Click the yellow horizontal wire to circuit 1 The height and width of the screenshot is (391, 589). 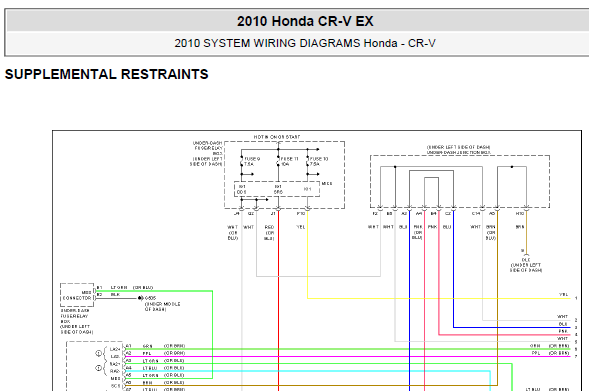click(x=439, y=299)
